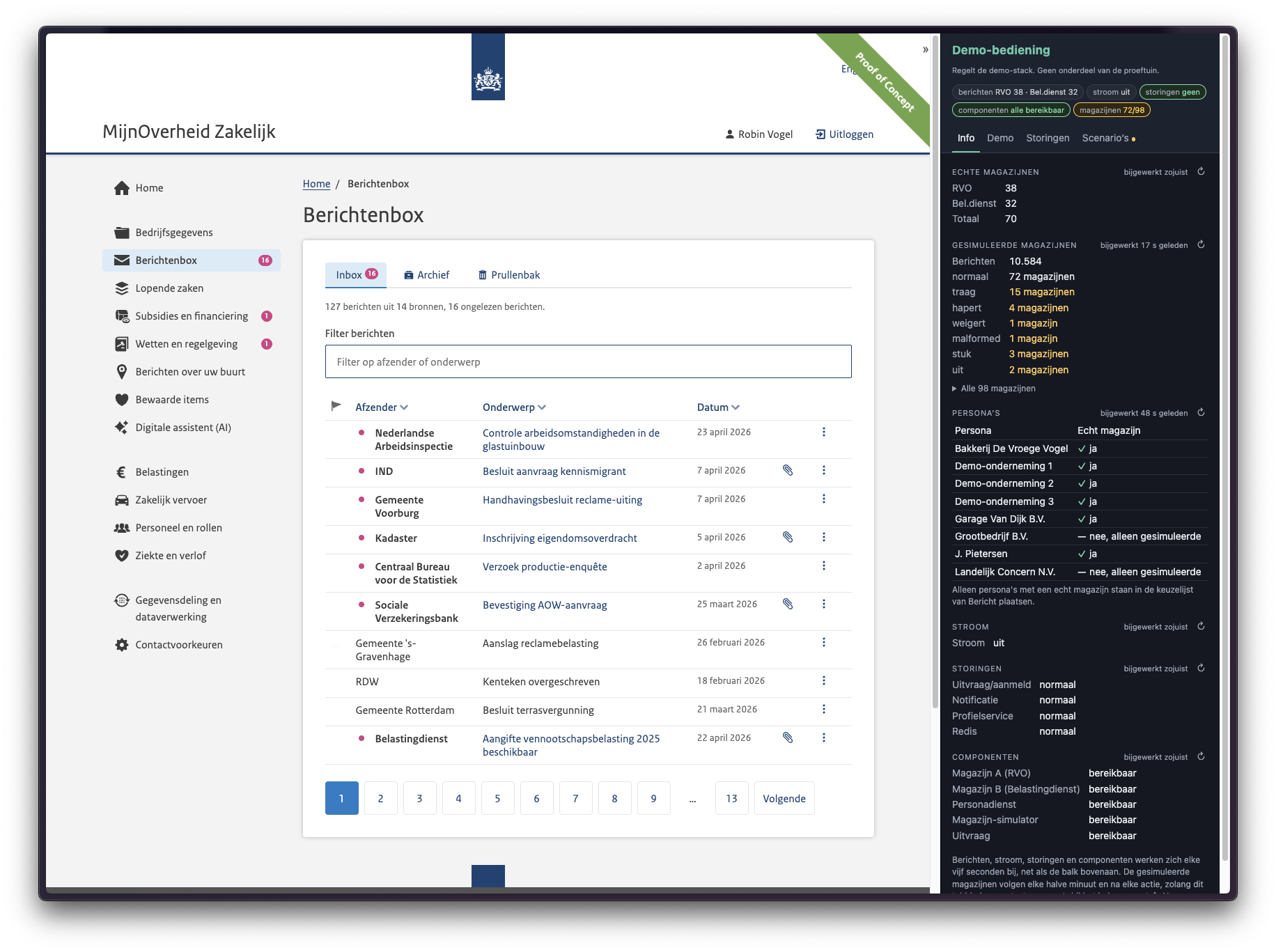Sort messages by Afzender
The height and width of the screenshot is (952, 1276).
[382, 407]
